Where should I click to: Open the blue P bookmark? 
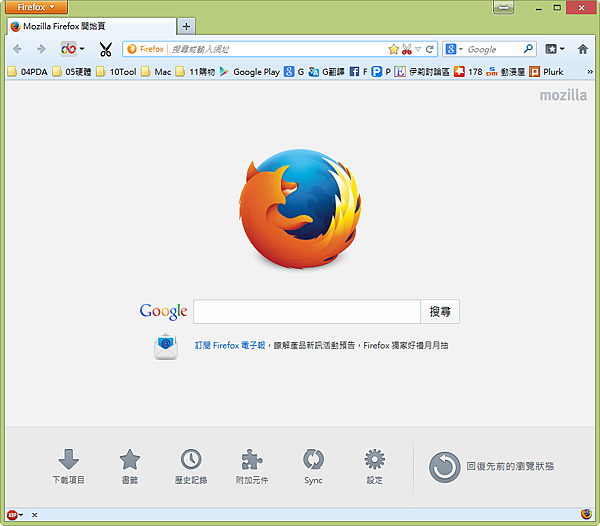381,72
